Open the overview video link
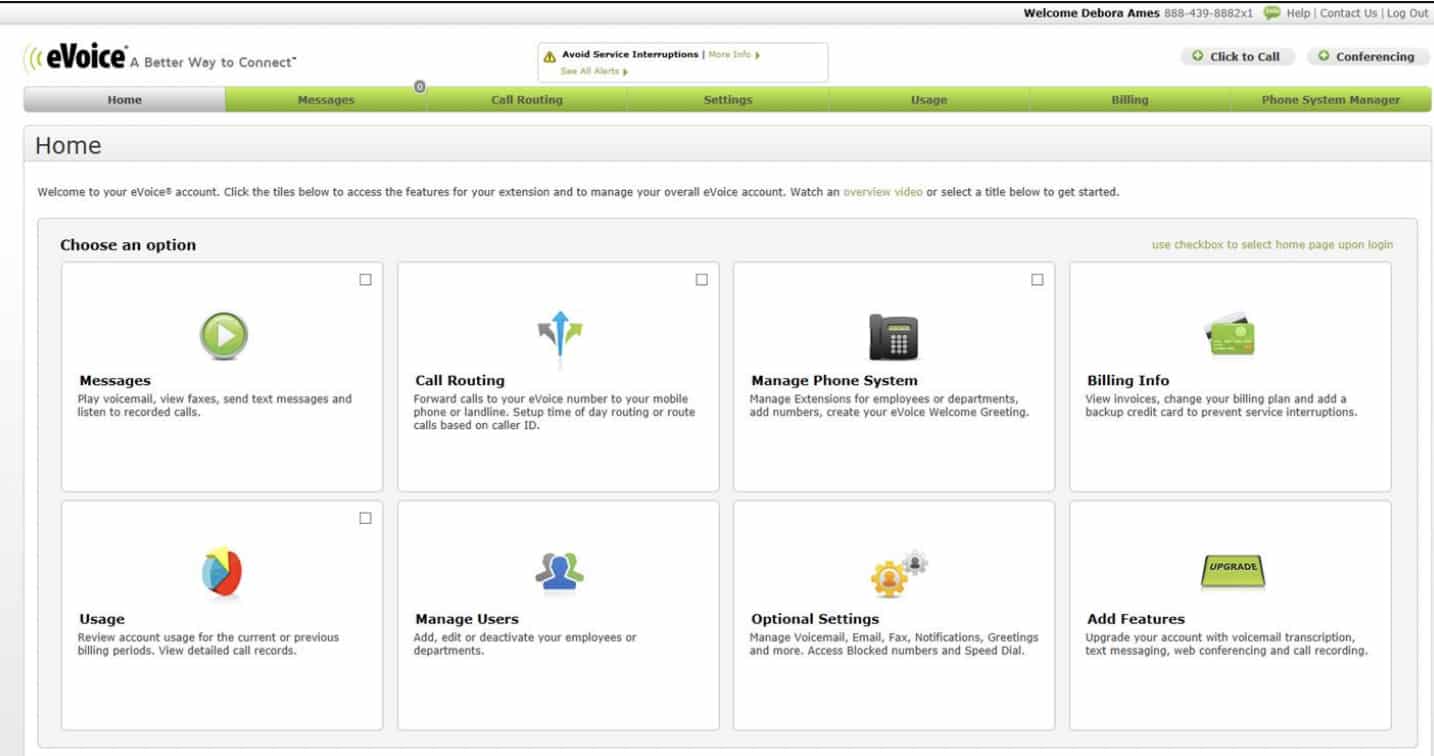This screenshot has width=1434, height=756. coord(883,192)
